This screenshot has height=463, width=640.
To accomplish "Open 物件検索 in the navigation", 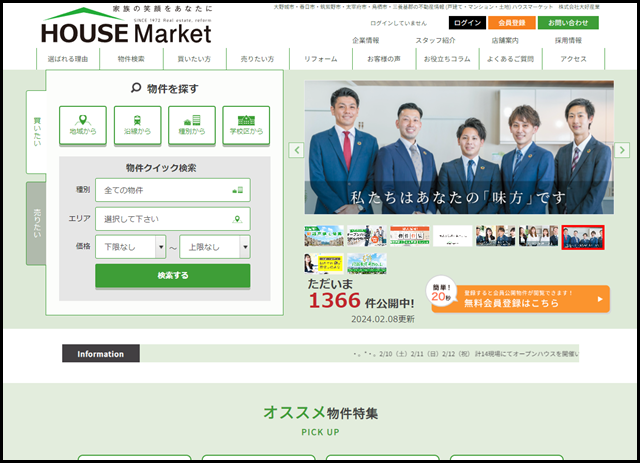I will click(131, 59).
